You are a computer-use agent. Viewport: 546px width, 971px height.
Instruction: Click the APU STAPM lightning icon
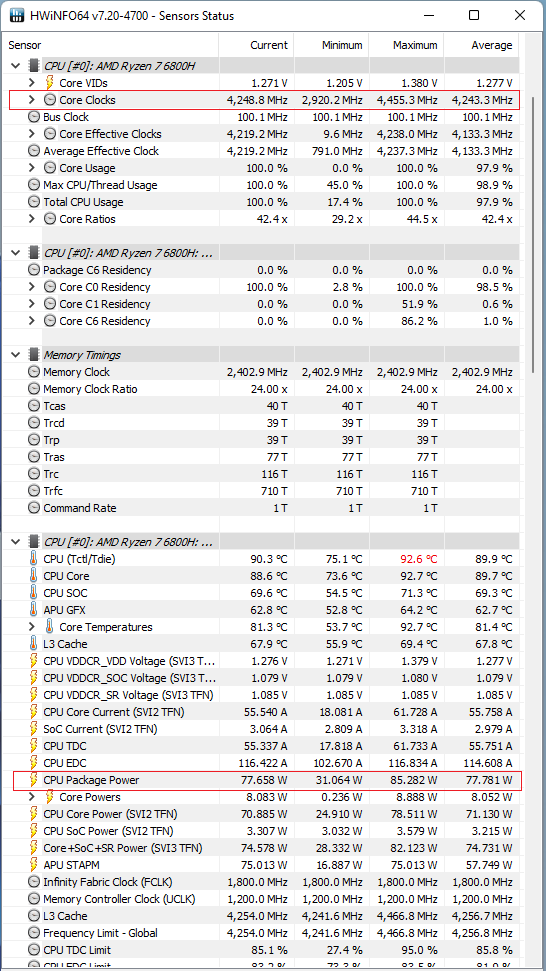tap(34, 864)
